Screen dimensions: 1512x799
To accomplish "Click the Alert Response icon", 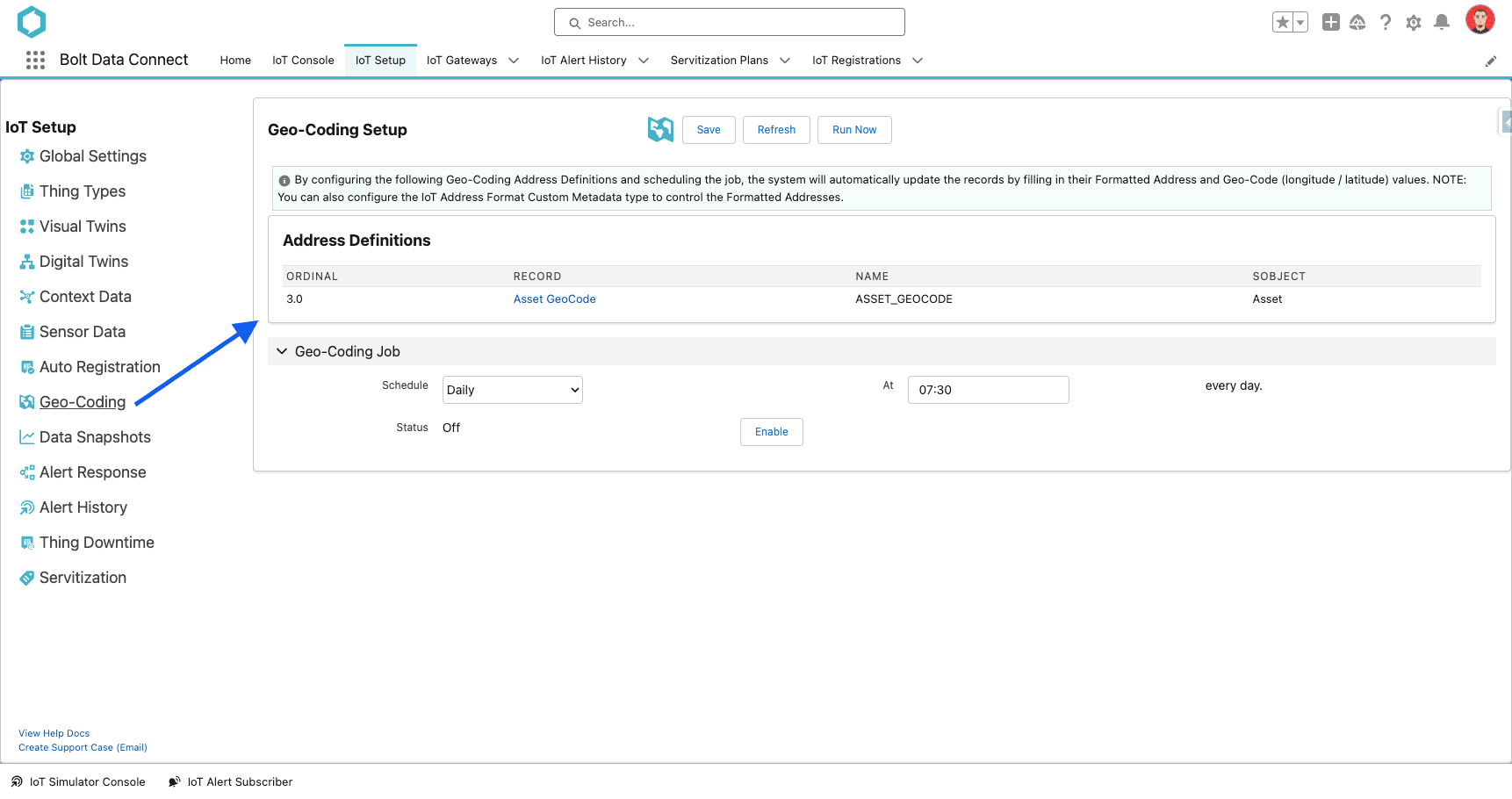I will pyautogui.click(x=27, y=472).
